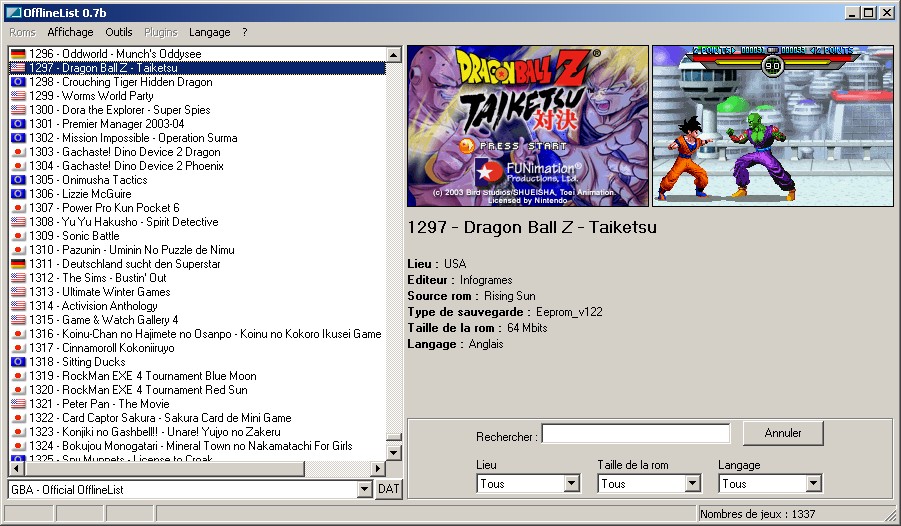Click the horizontal scroll right arrow
Screen dimensions: 901x526
[x=378, y=469]
